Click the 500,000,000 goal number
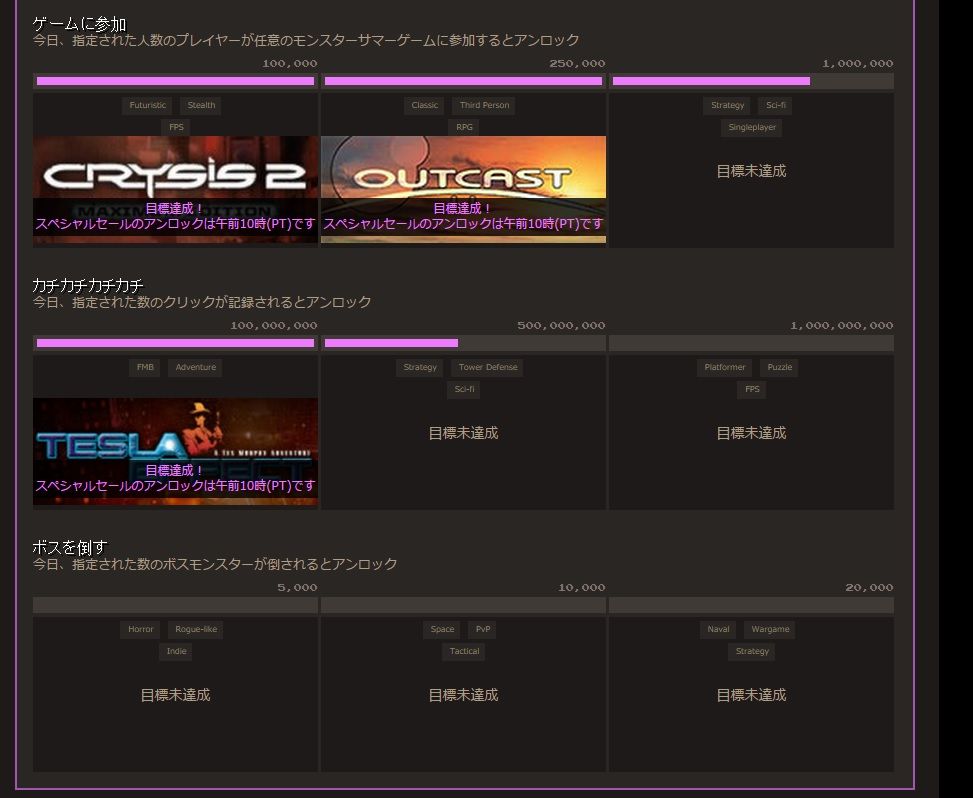 561,325
